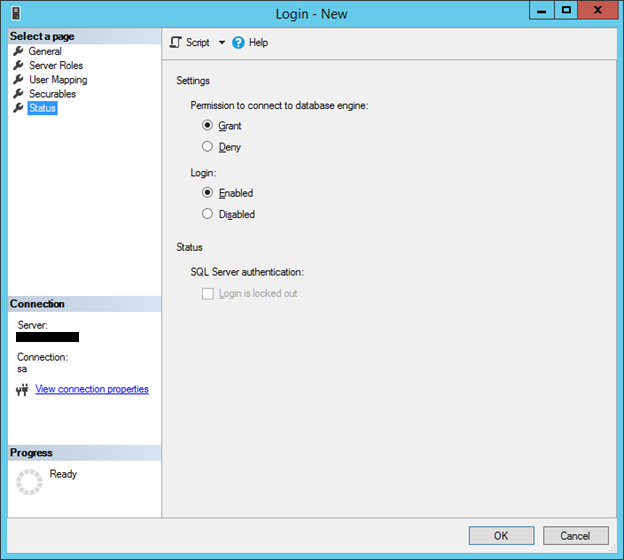Click the OK button
Viewport: 624px width, 560px height.
coord(501,536)
